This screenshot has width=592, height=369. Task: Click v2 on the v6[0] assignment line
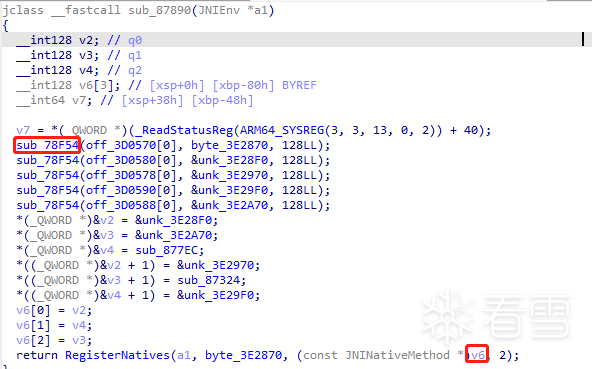click(x=79, y=310)
